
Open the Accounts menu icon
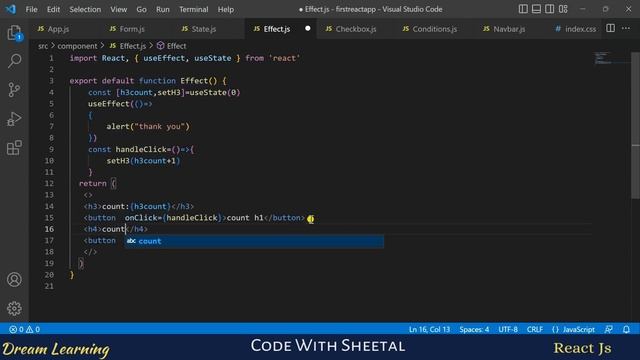pos(14,280)
